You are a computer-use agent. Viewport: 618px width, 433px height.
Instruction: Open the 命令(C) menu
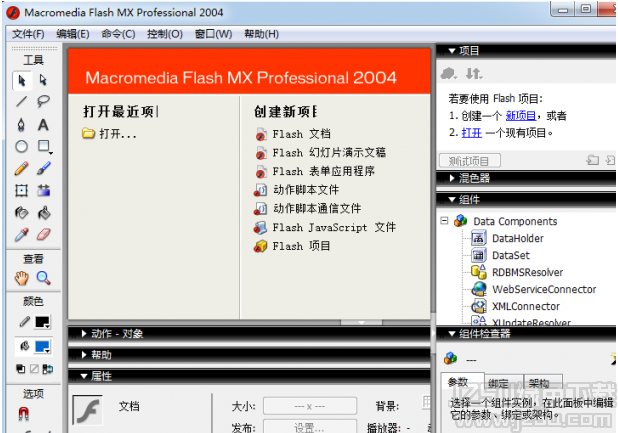pos(118,34)
